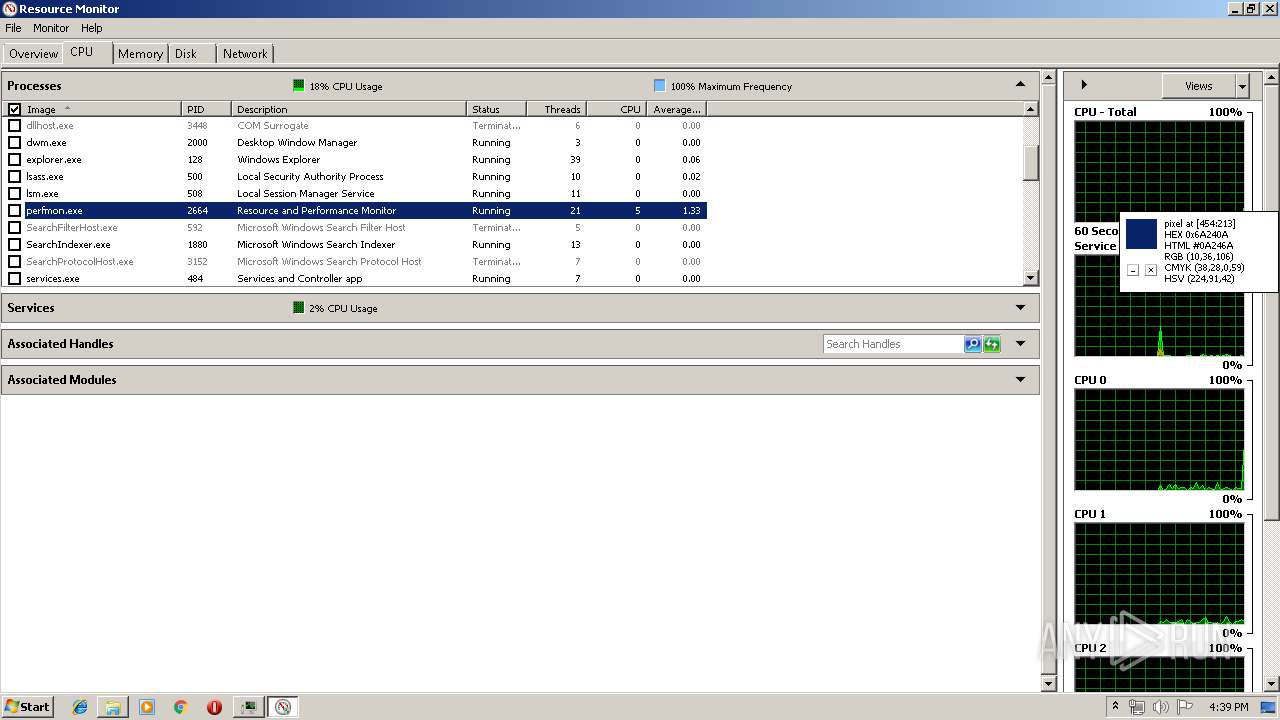Check the dllhost.exe process checkbox
This screenshot has width=1280, height=720.
pos(14,126)
